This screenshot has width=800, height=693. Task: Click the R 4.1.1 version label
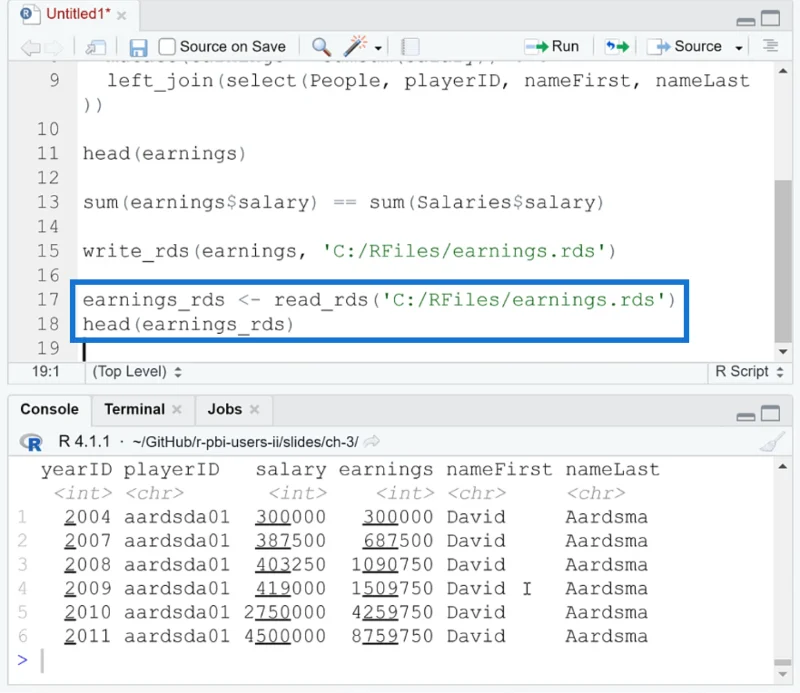click(84, 441)
